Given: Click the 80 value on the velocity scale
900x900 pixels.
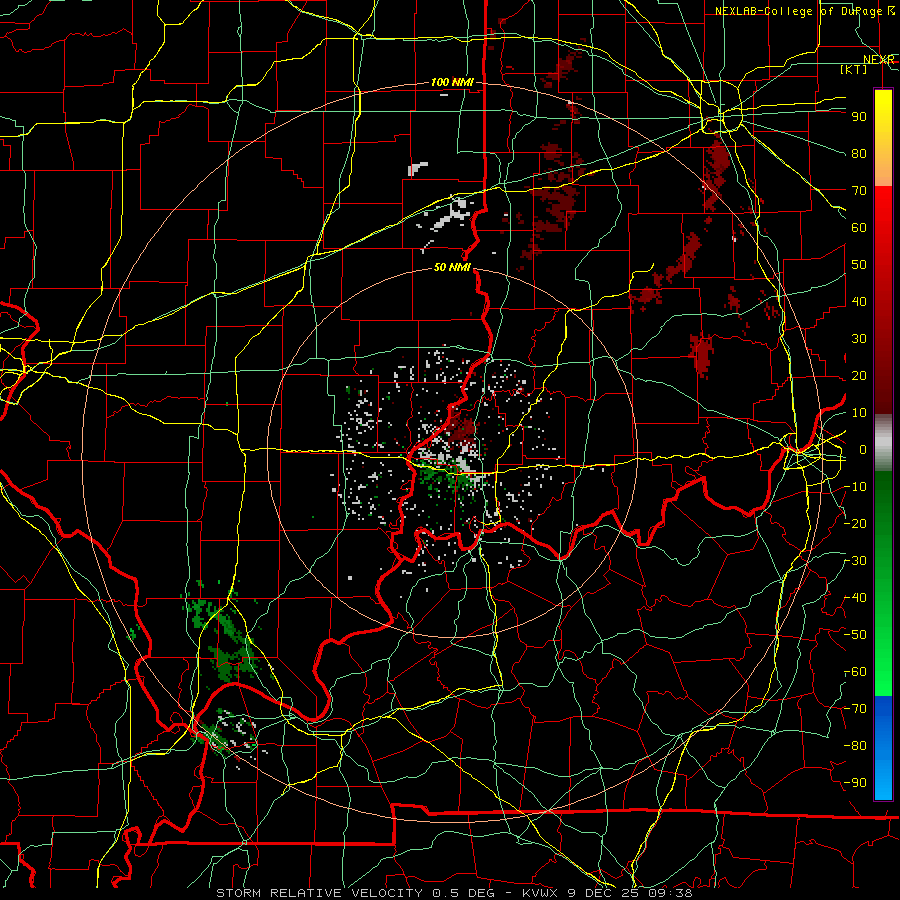Looking at the screenshot, I should tap(859, 153).
